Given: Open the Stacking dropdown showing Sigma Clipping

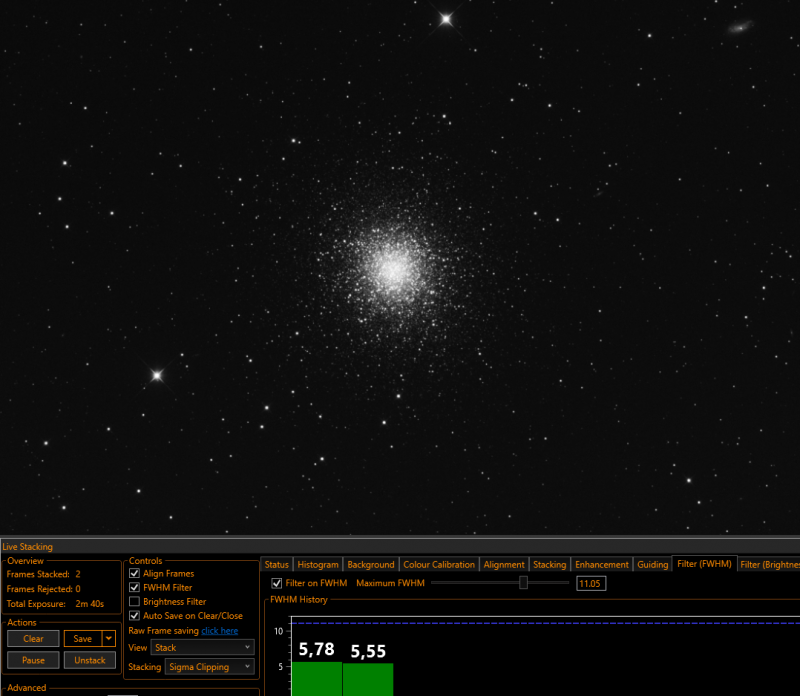Looking at the screenshot, I should [210, 667].
